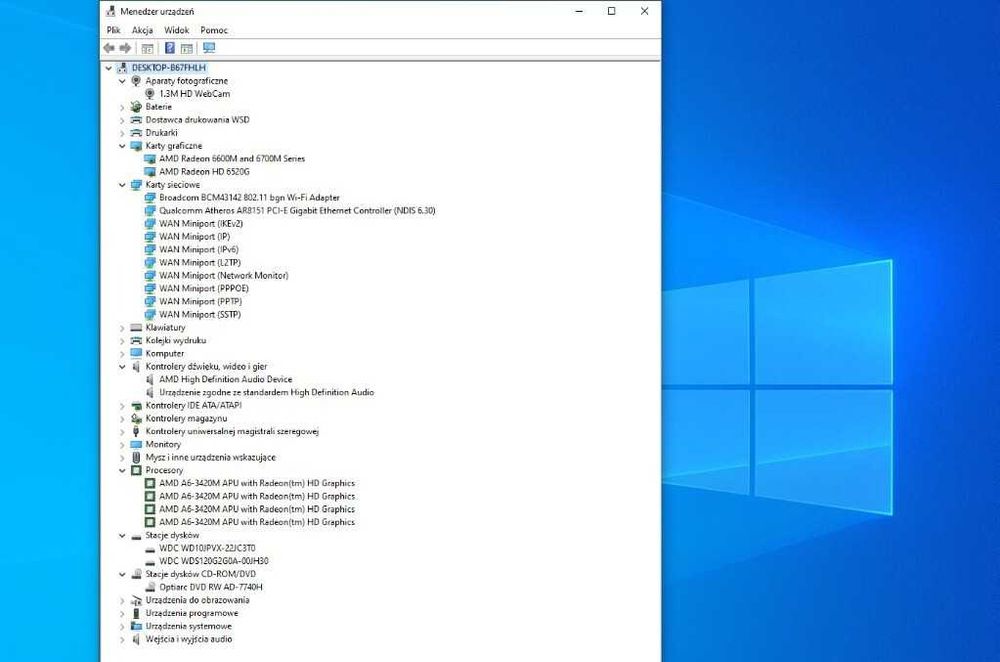Click the Komputer category icon
Viewport: 1000px width, 662px height.
[x=136, y=353]
